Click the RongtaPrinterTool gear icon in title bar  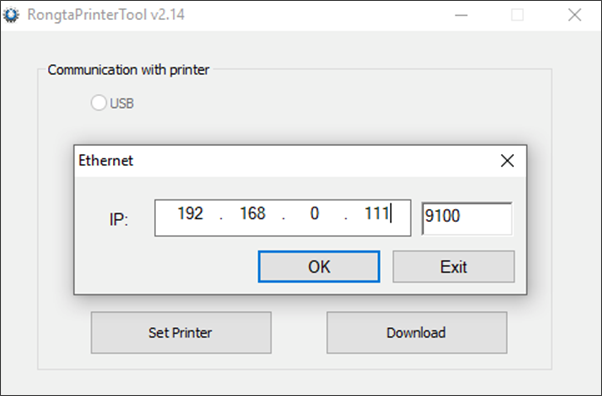tap(11, 15)
